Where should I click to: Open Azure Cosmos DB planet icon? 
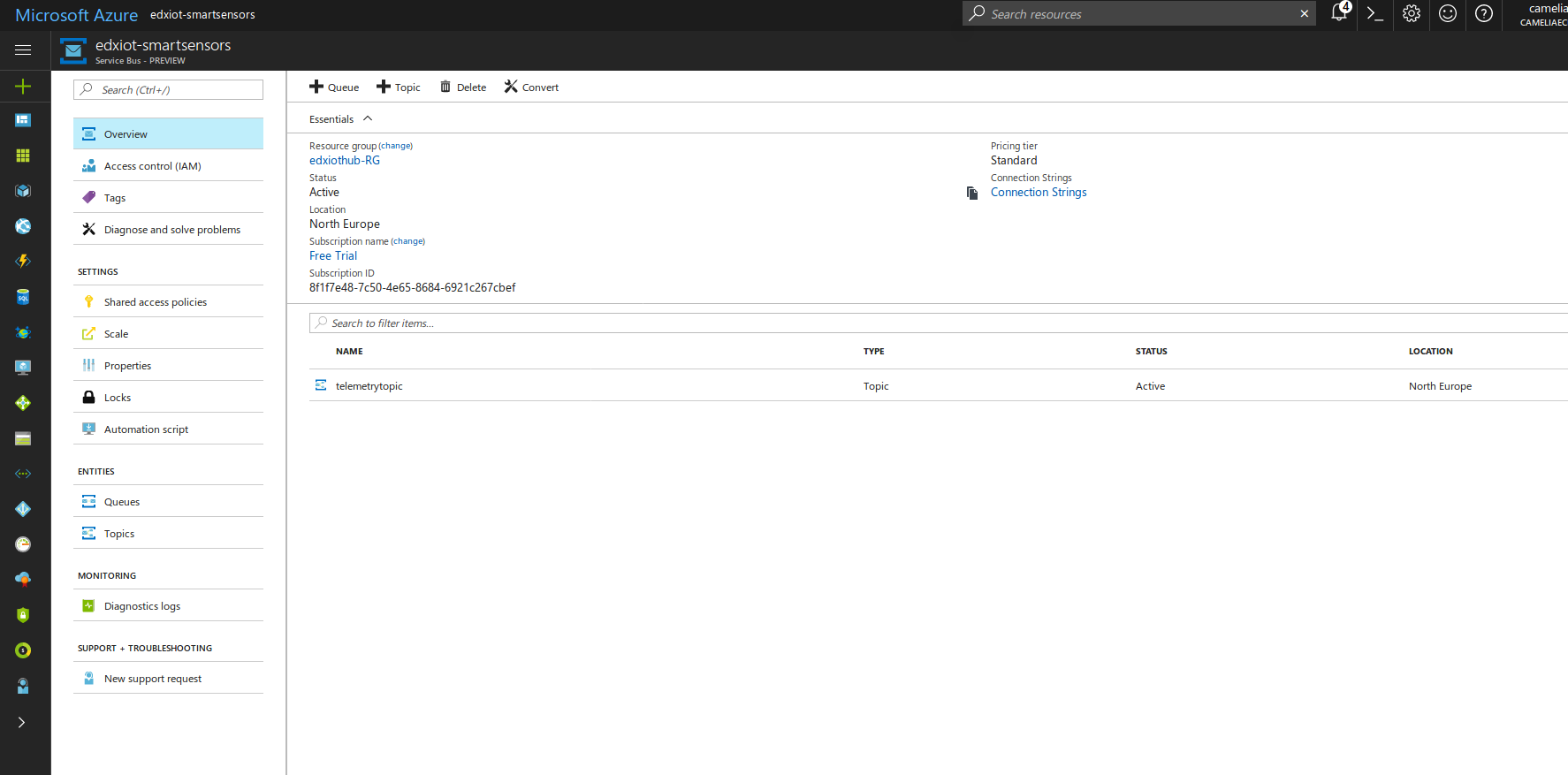(23, 332)
